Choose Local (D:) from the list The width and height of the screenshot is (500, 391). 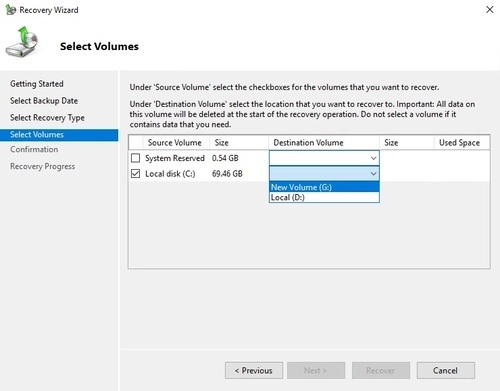coord(324,197)
